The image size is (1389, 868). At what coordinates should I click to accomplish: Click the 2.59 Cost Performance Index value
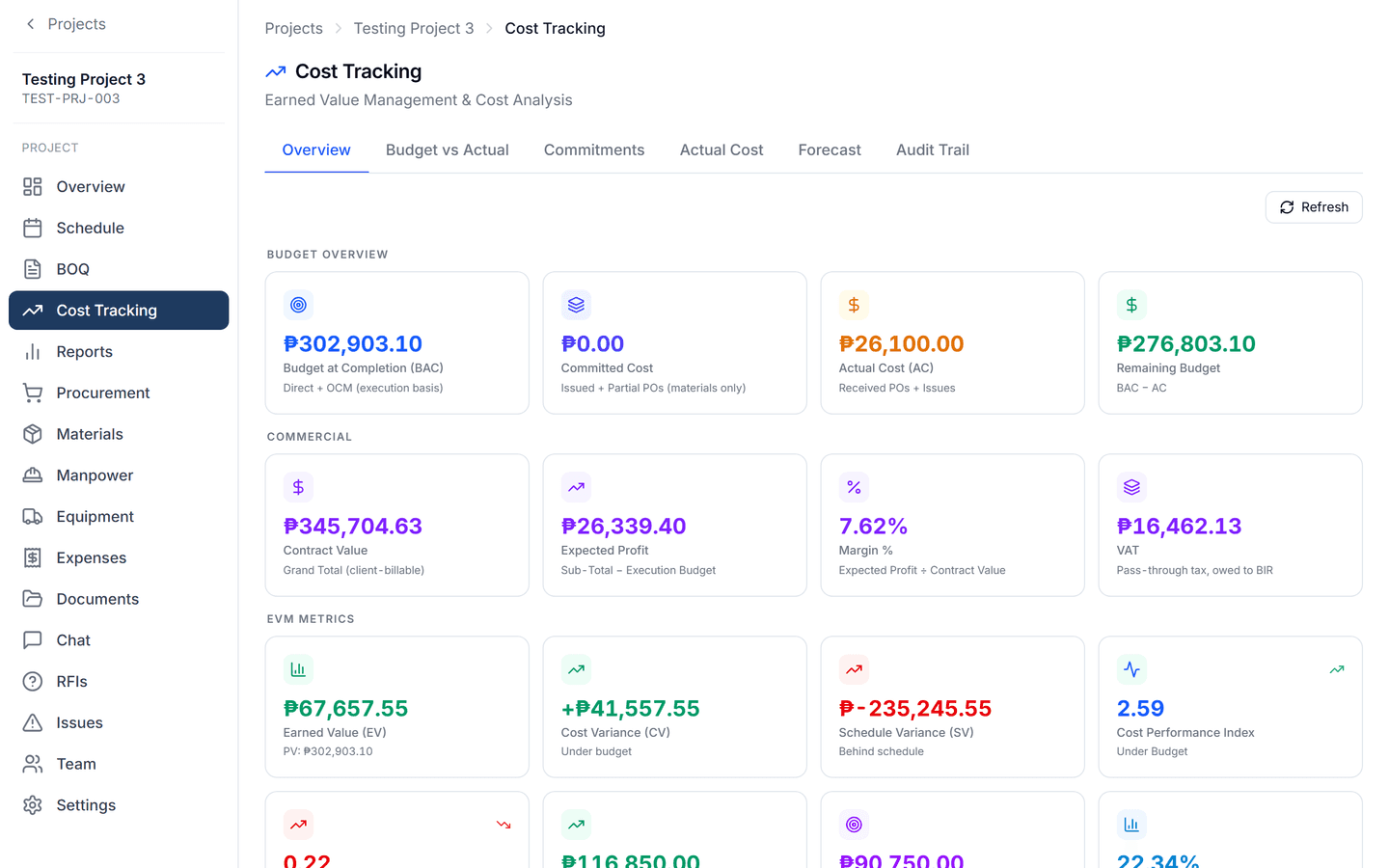(1140, 709)
